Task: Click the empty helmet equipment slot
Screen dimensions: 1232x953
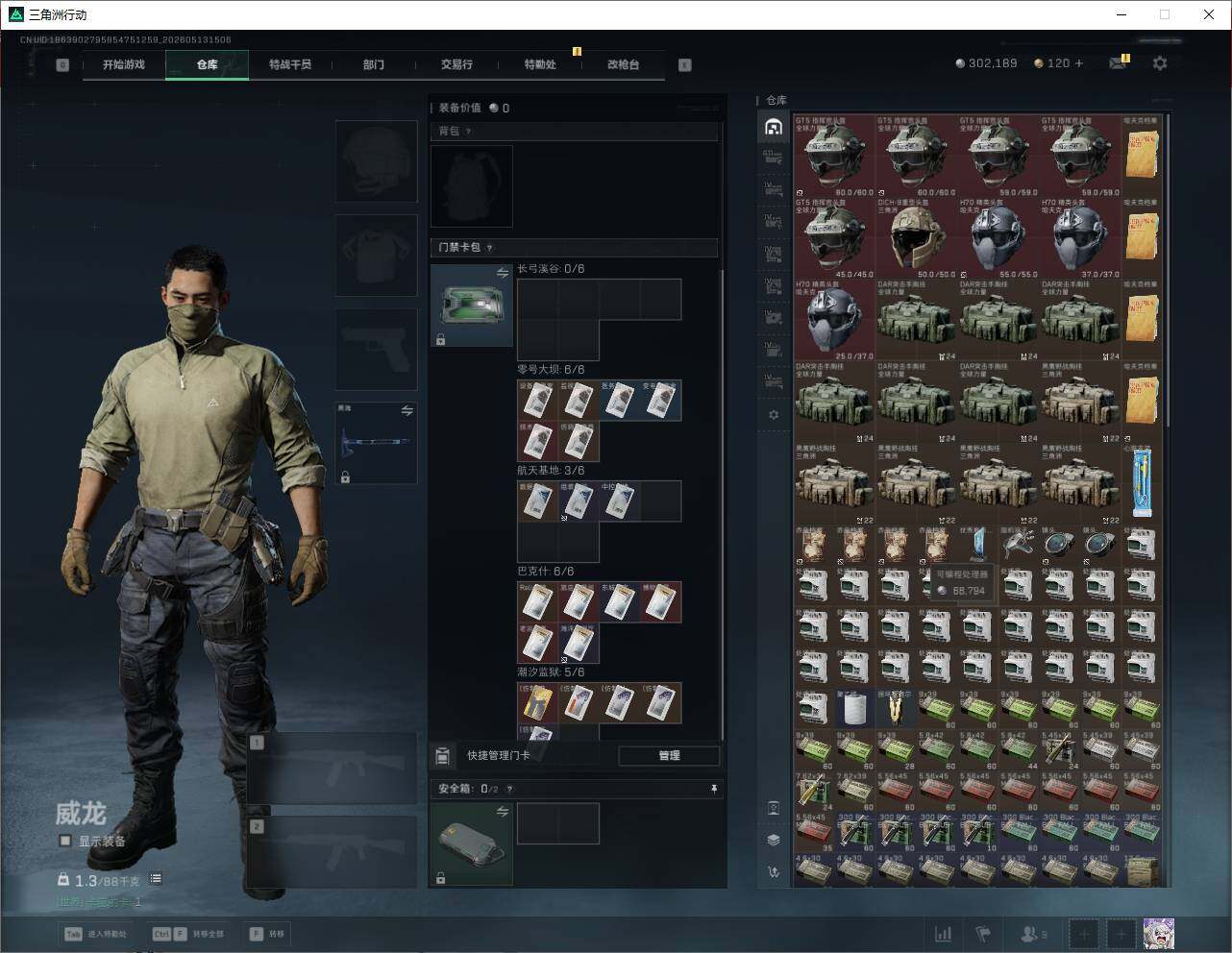Action: 377,161
